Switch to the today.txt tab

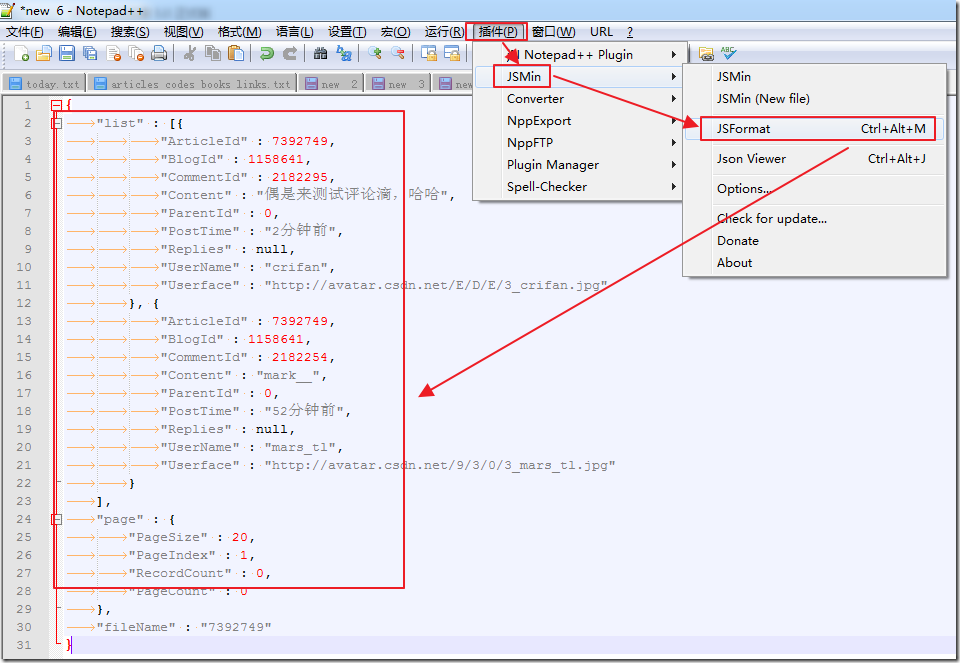45,84
